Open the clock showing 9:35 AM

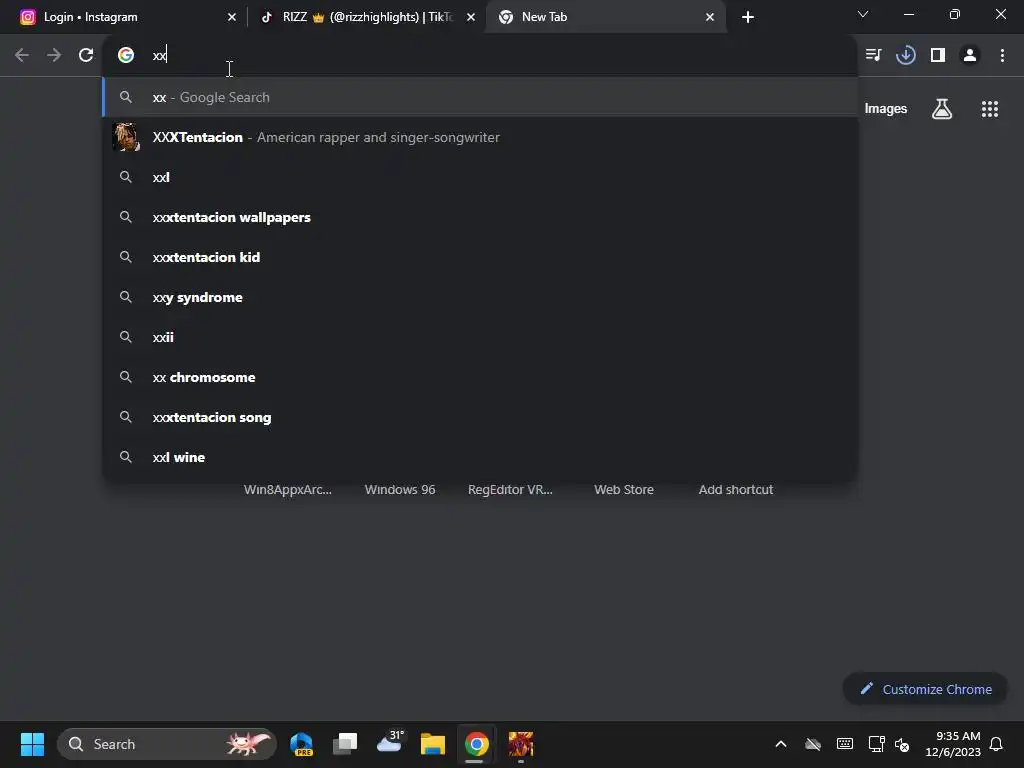[953, 744]
